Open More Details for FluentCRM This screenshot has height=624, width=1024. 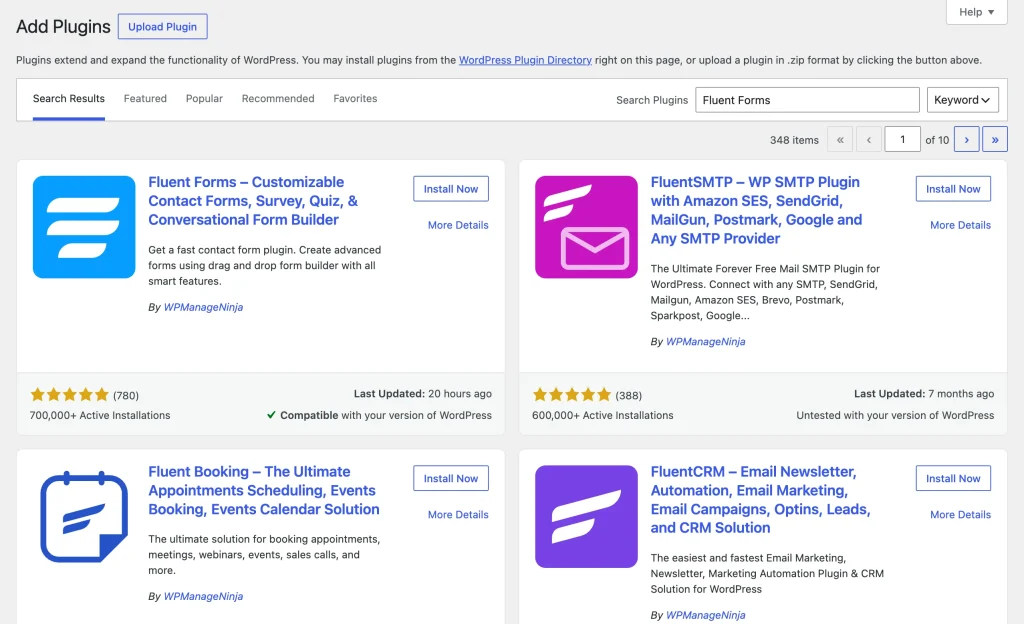pyautogui.click(x=960, y=514)
